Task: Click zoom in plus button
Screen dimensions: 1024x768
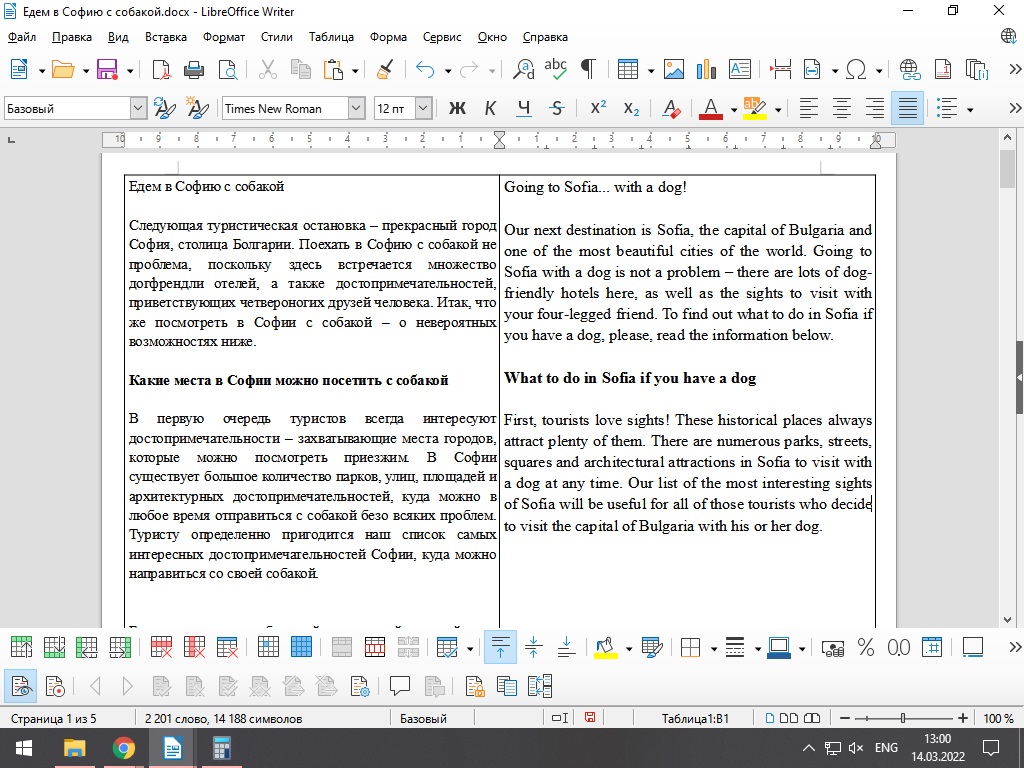Action: point(963,718)
